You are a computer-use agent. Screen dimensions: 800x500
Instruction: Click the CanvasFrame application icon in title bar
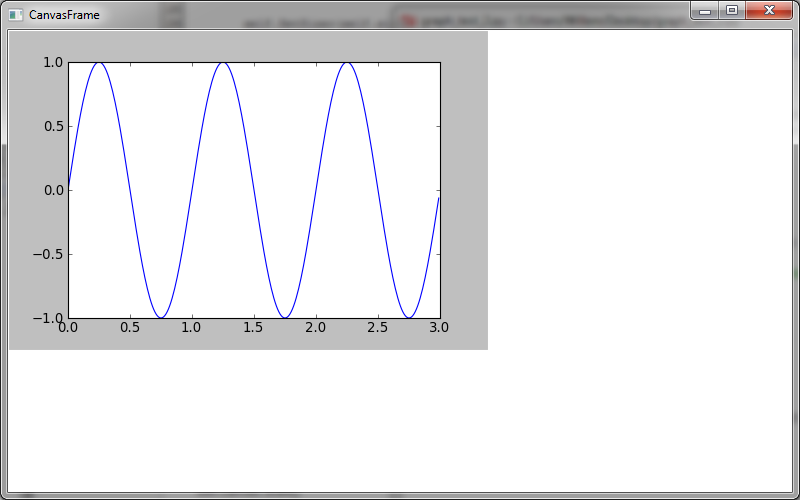click(15, 15)
